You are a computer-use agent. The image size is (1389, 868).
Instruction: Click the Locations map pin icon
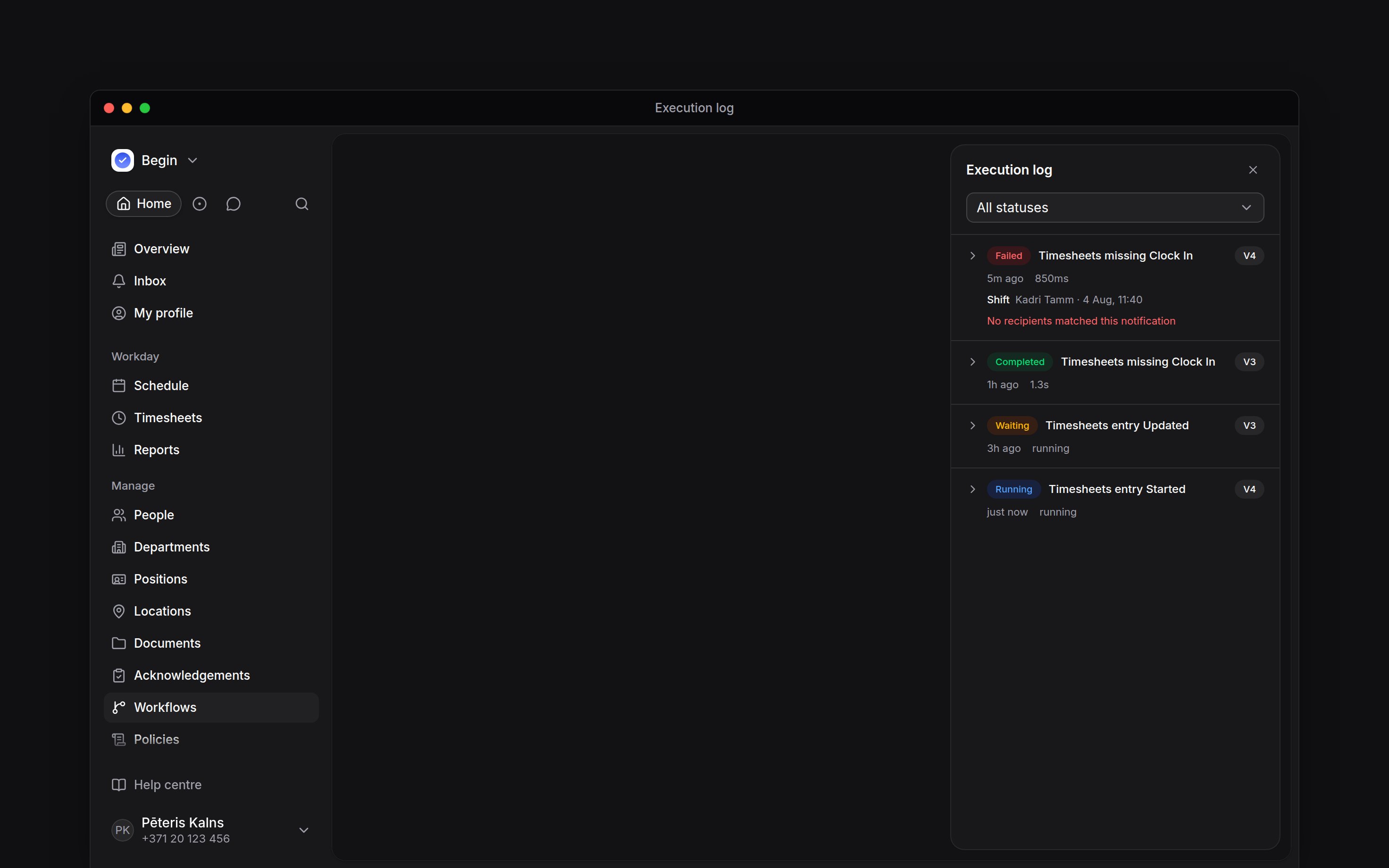(x=119, y=611)
